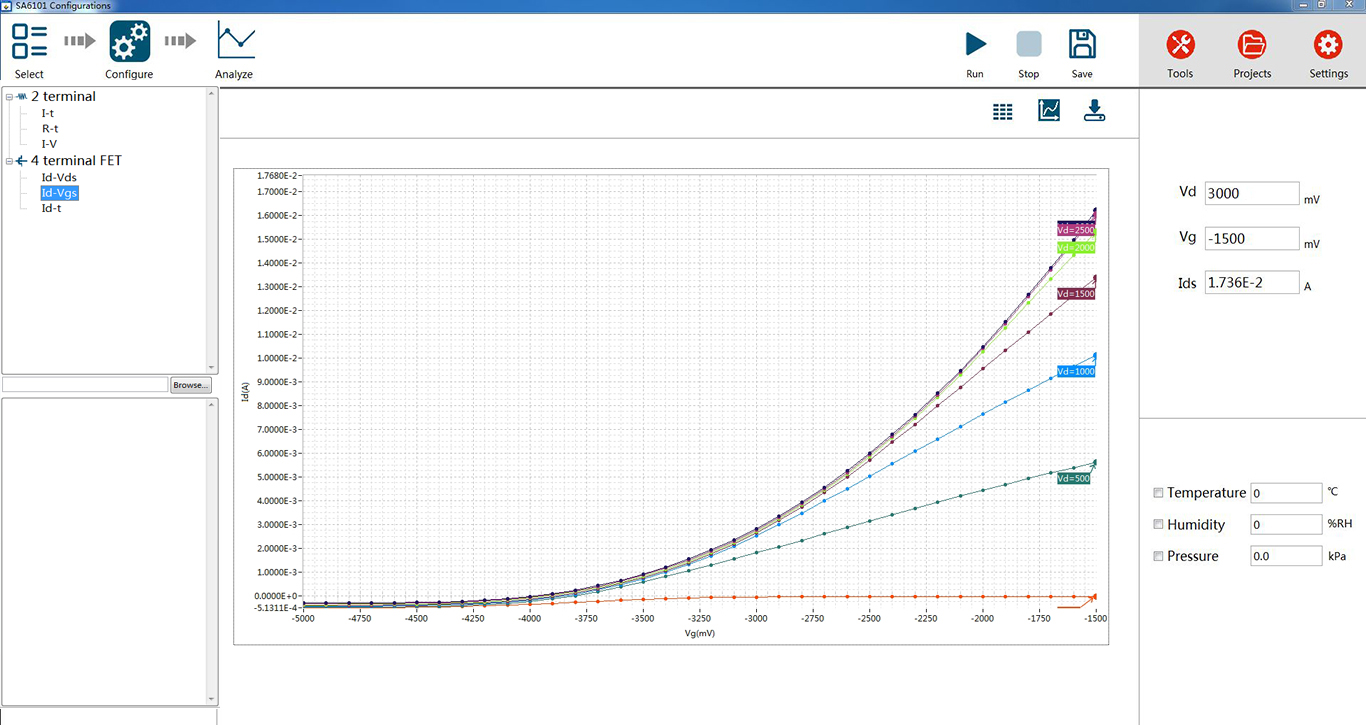Click the Id(A) axis title

coord(245,393)
